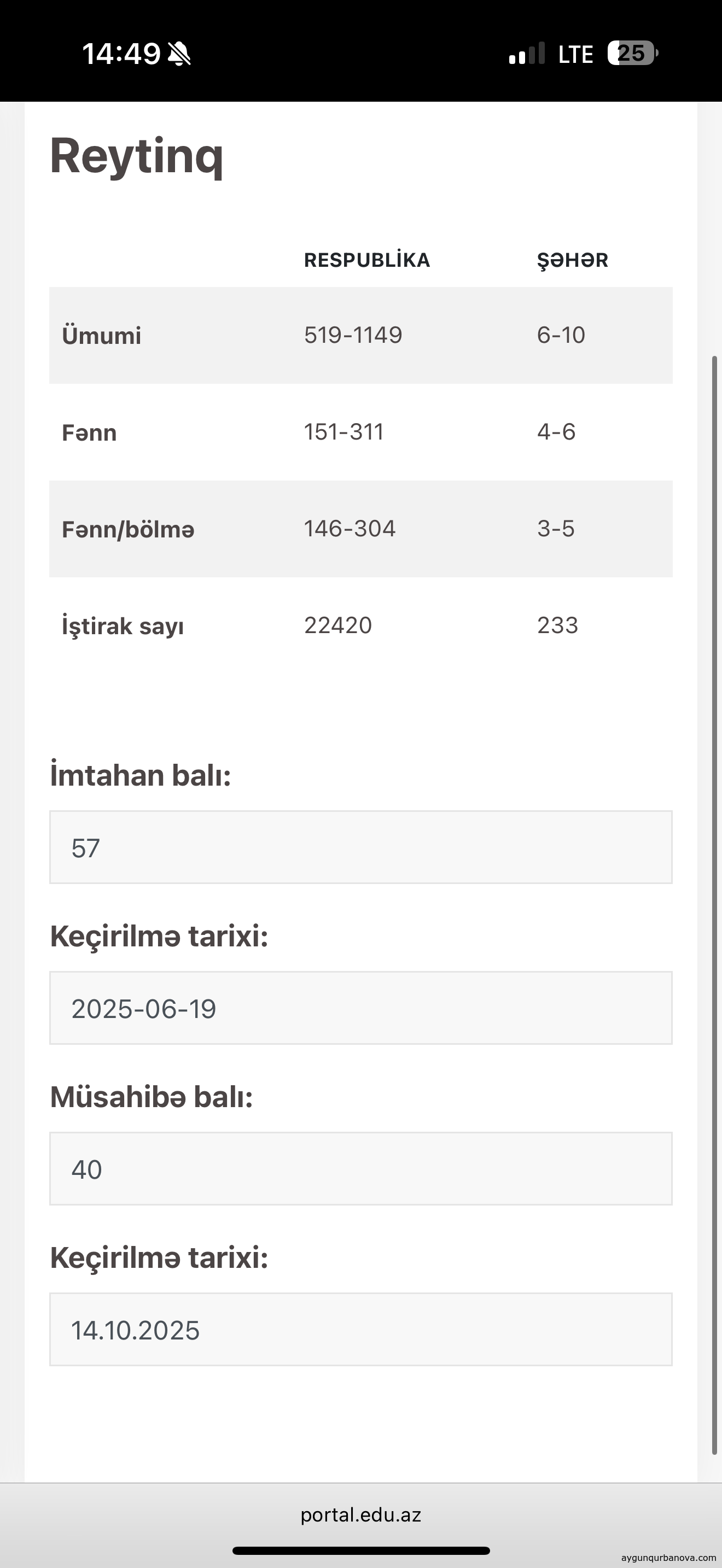Screen dimensions: 722x1568
Task: Select the Fənn/bölmə row label
Action: pos(128,529)
